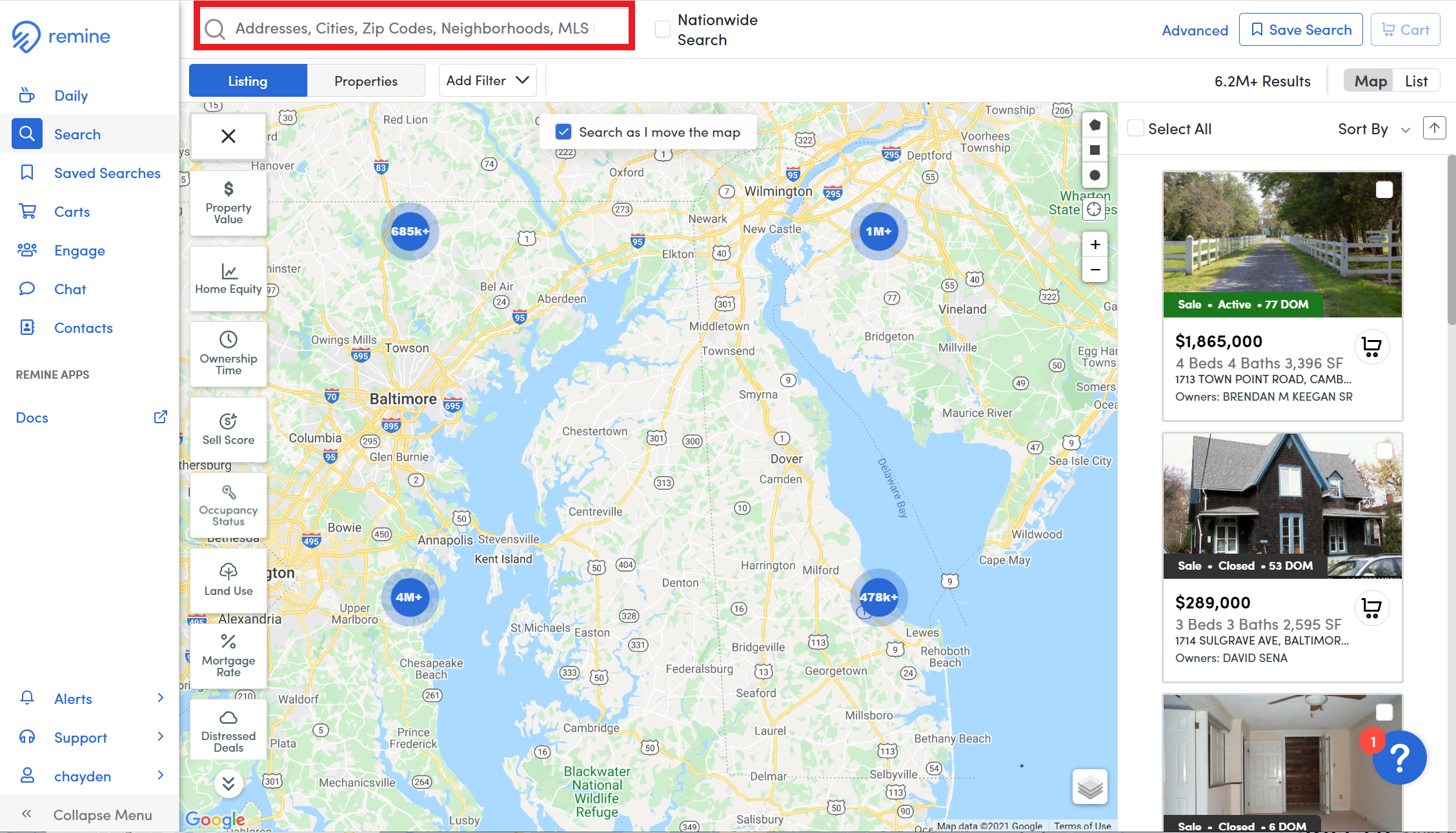Open the map layers button
1456x833 pixels.
[x=1090, y=787]
